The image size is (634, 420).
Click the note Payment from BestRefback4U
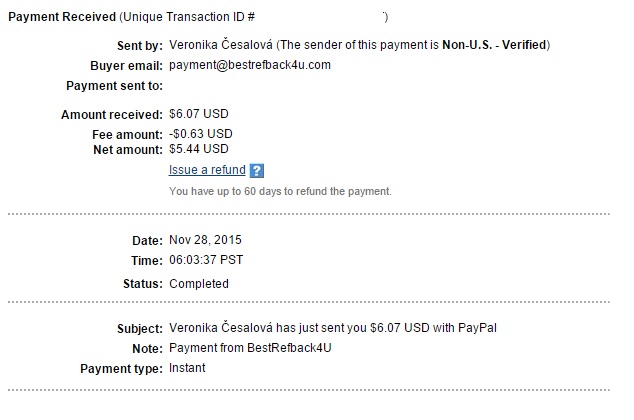(x=250, y=348)
